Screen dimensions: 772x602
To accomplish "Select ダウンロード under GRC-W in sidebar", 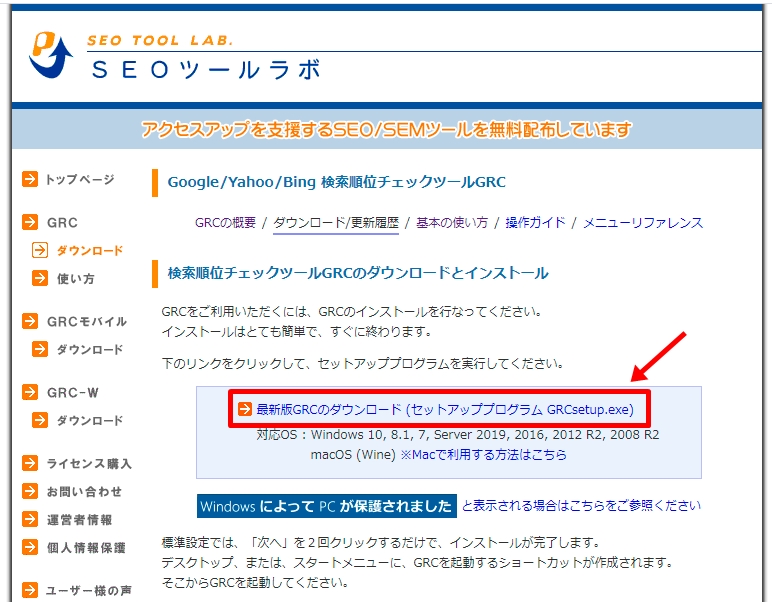I will coord(90,420).
